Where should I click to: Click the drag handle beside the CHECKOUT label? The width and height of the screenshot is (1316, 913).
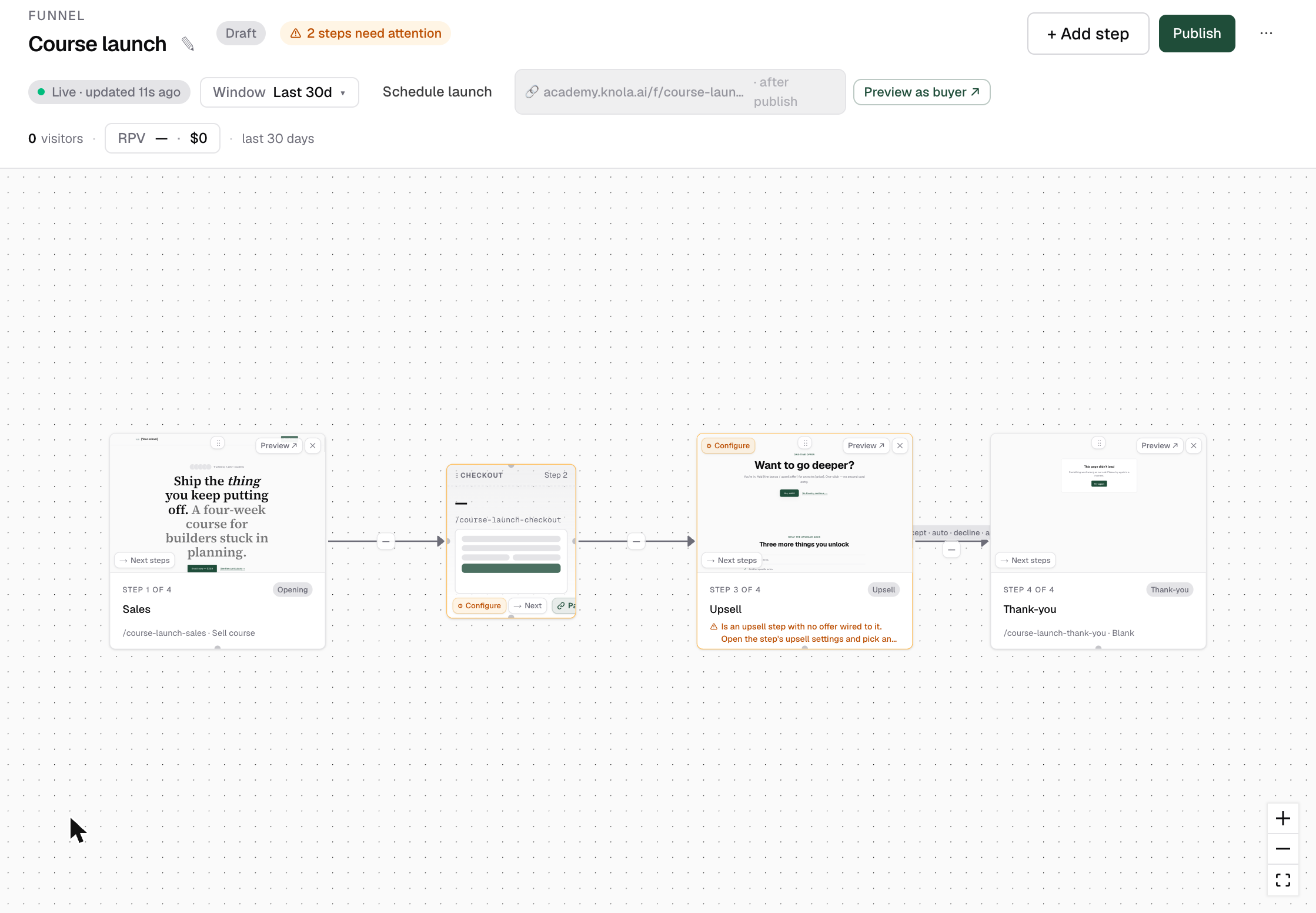point(457,475)
